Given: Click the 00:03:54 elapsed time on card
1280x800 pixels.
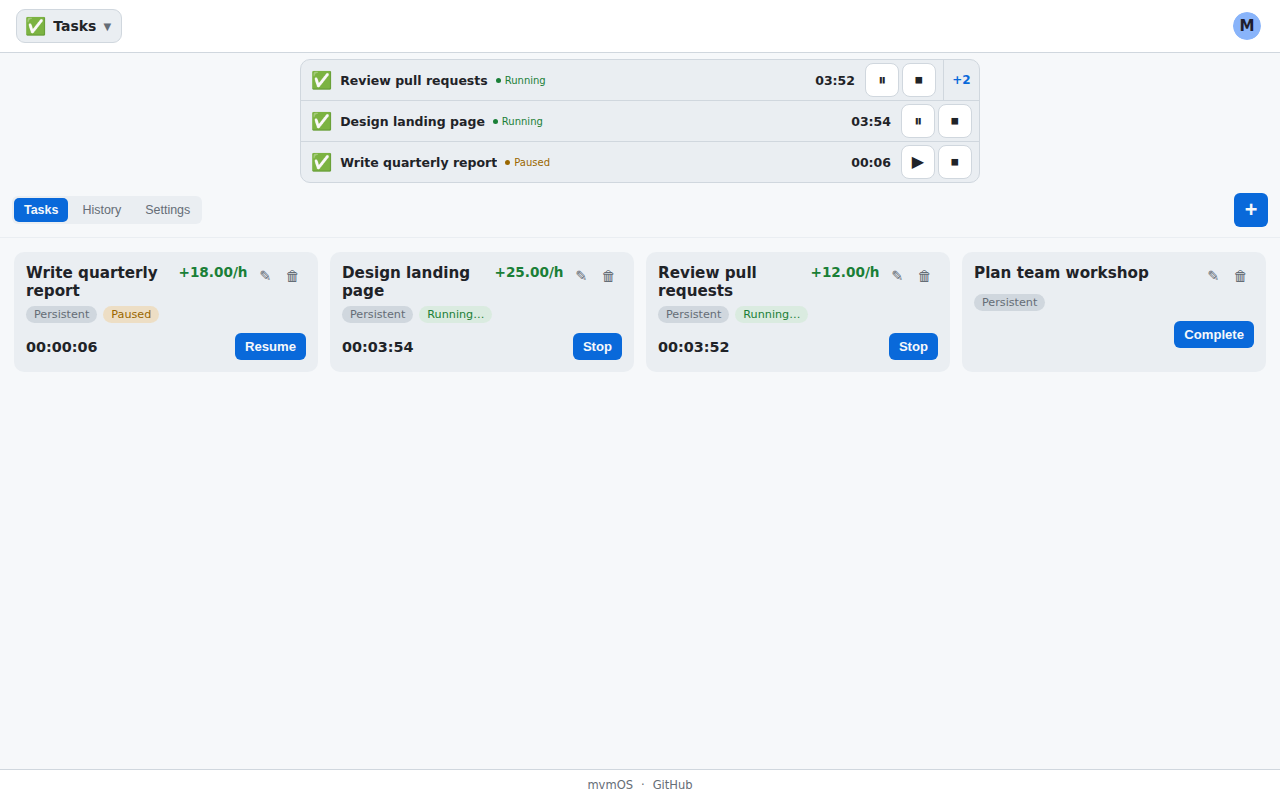Looking at the screenshot, I should click(x=378, y=347).
